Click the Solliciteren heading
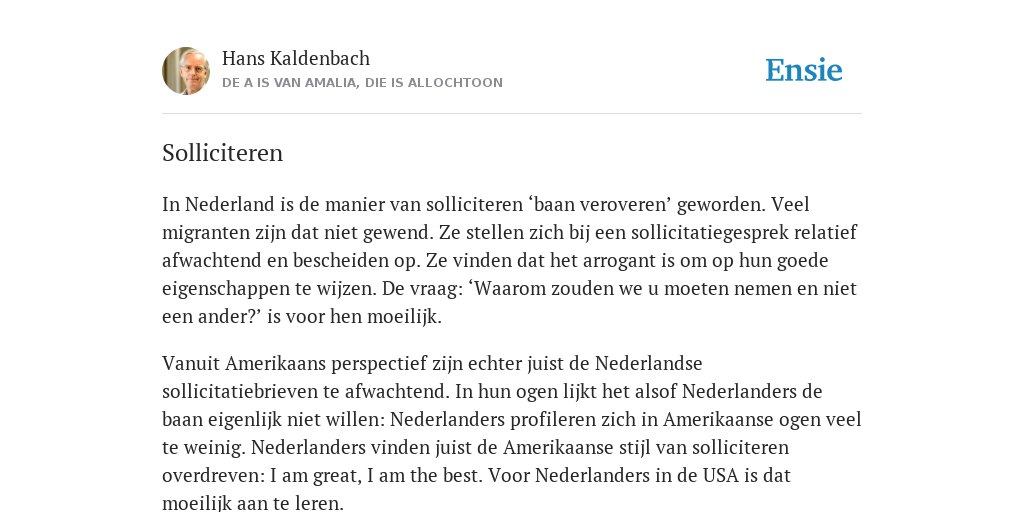 tap(223, 153)
